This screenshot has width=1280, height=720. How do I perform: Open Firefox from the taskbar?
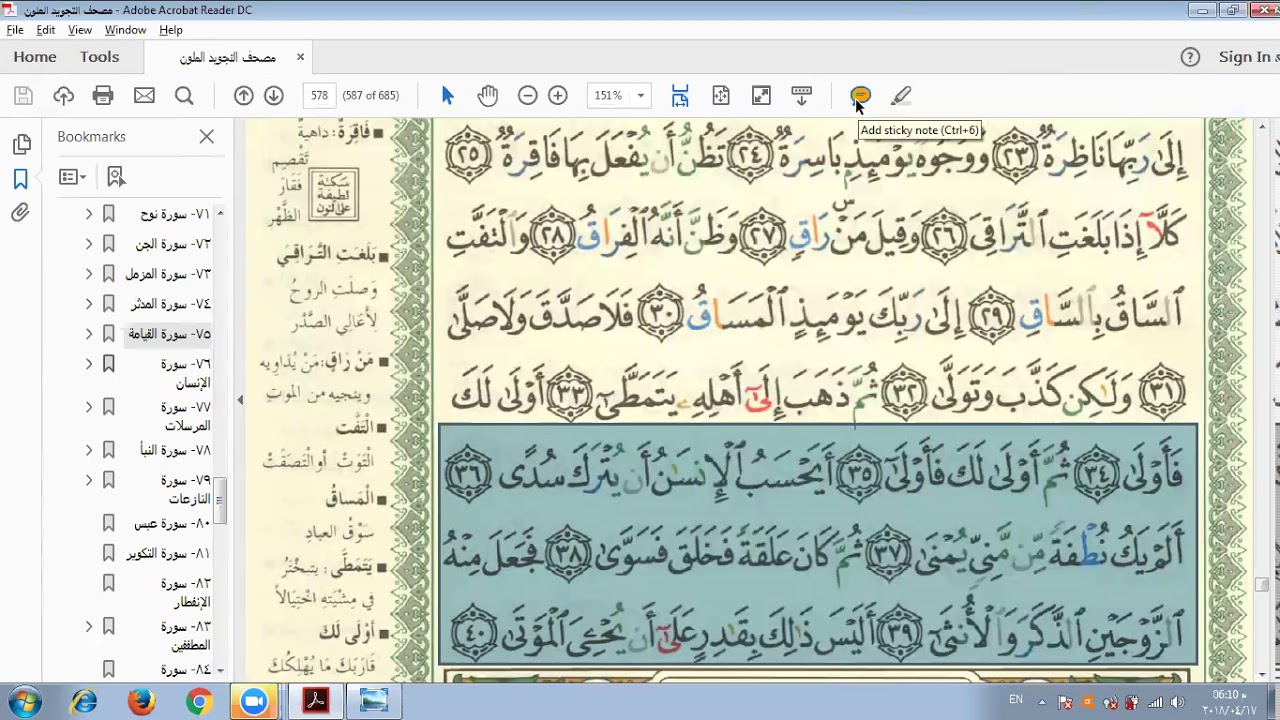click(141, 702)
